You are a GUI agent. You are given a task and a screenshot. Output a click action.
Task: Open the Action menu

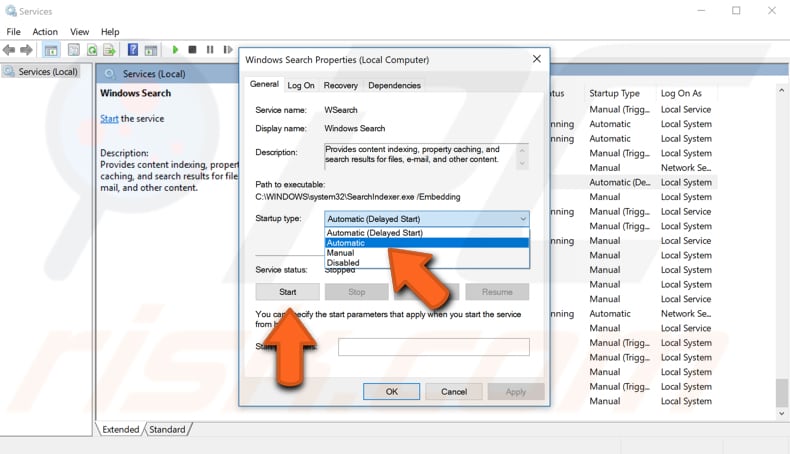[x=45, y=32]
